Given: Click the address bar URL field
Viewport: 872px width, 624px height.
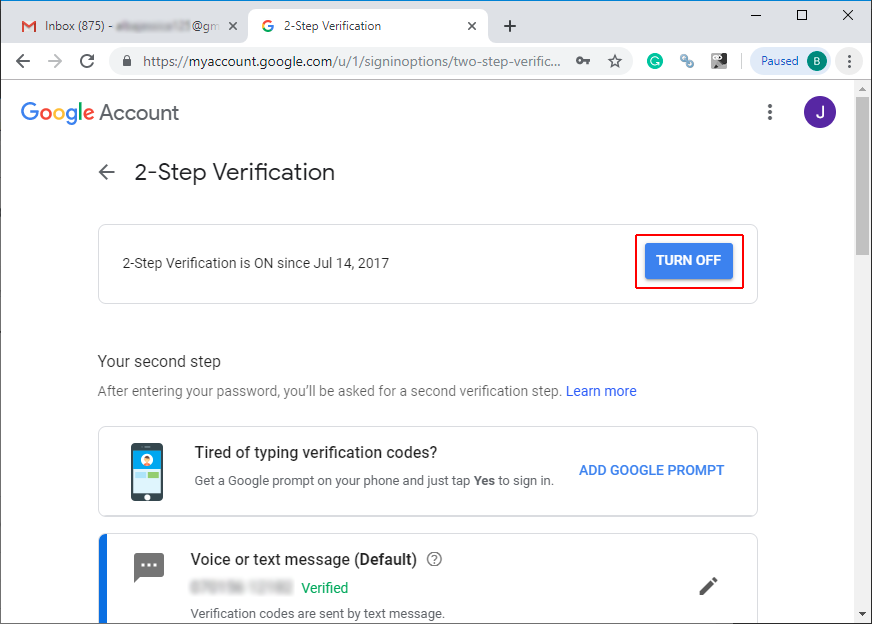Looking at the screenshot, I should pos(350,61).
